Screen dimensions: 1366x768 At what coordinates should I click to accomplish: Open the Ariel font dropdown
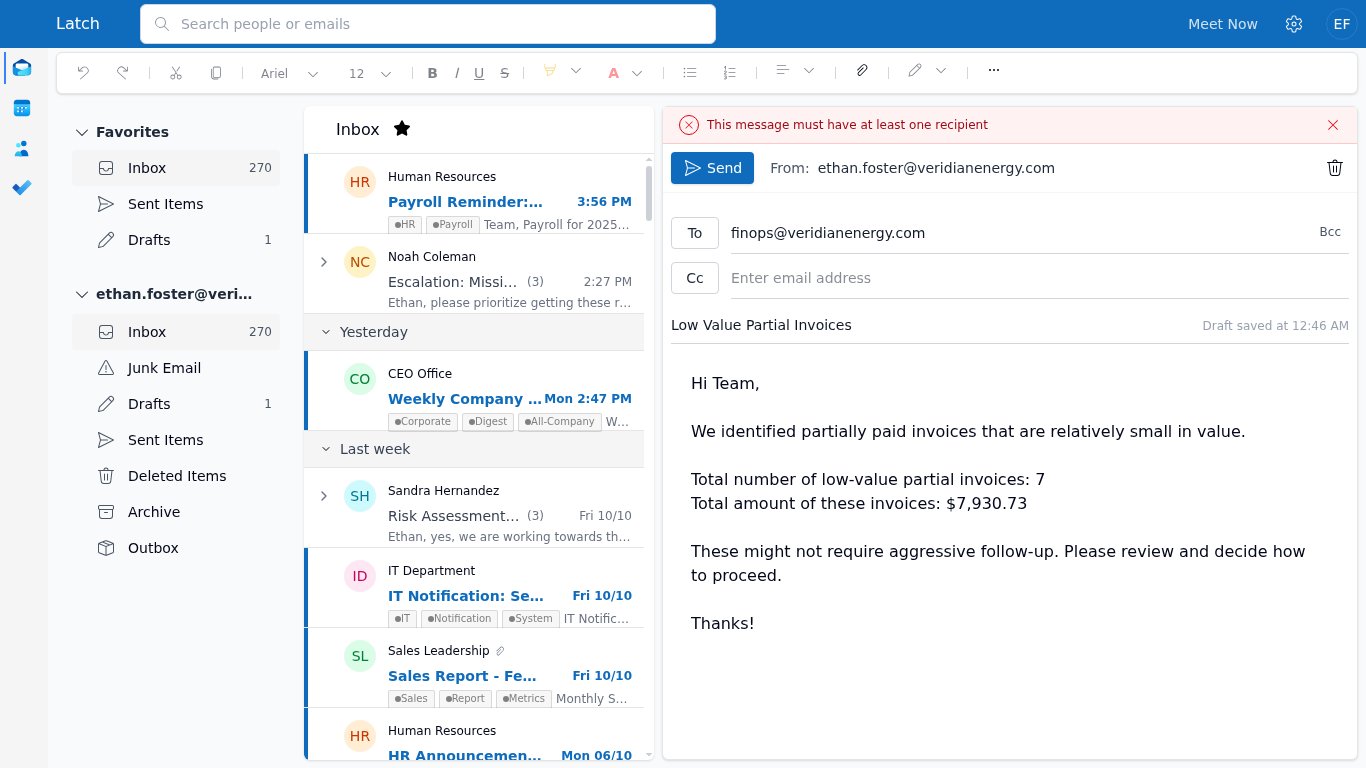pyautogui.click(x=290, y=73)
